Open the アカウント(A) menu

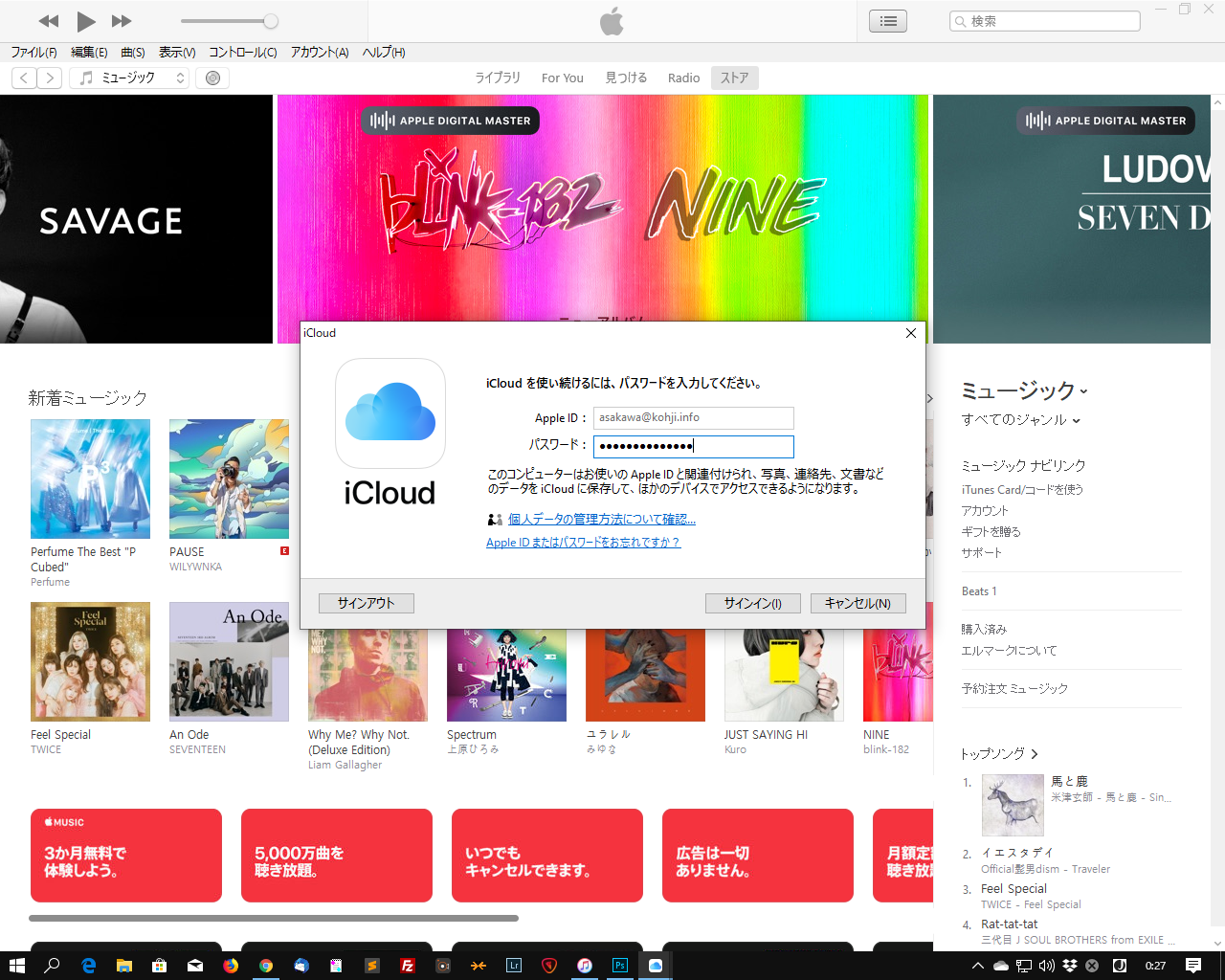tap(320, 53)
